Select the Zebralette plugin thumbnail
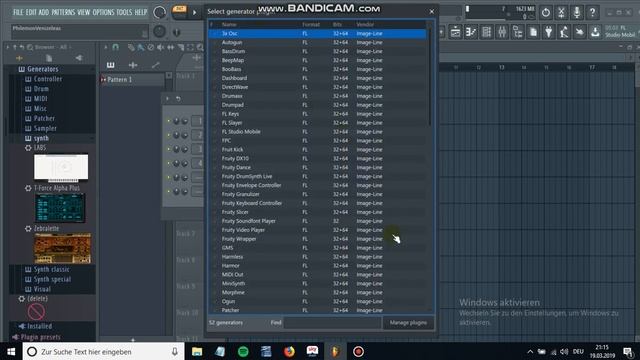This screenshot has width=640, height=360. pos(63,248)
